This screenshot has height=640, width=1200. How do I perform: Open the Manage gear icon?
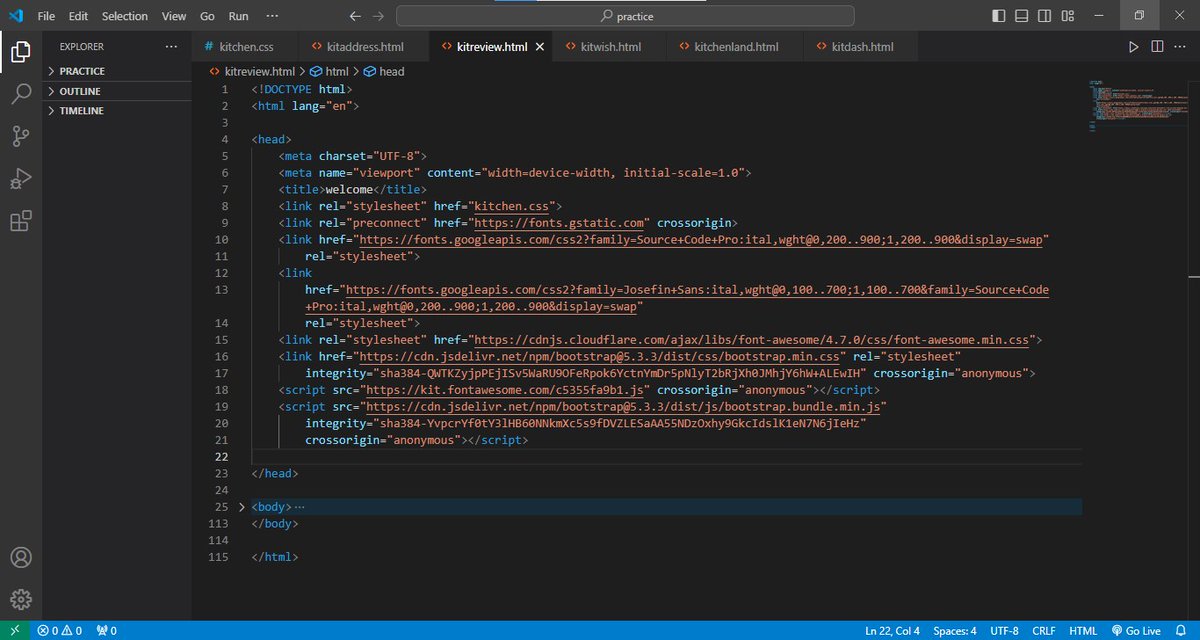pyautogui.click(x=21, y=599)
